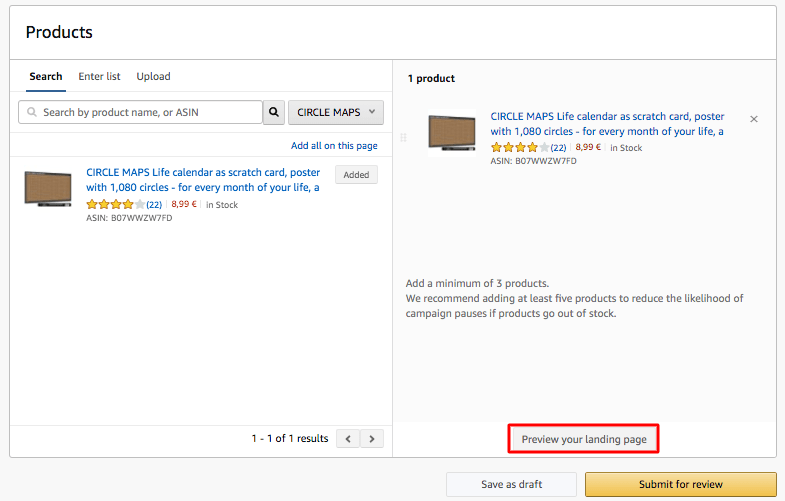
Task: Switch to the Enter list tab
Action: pos(99,77)
